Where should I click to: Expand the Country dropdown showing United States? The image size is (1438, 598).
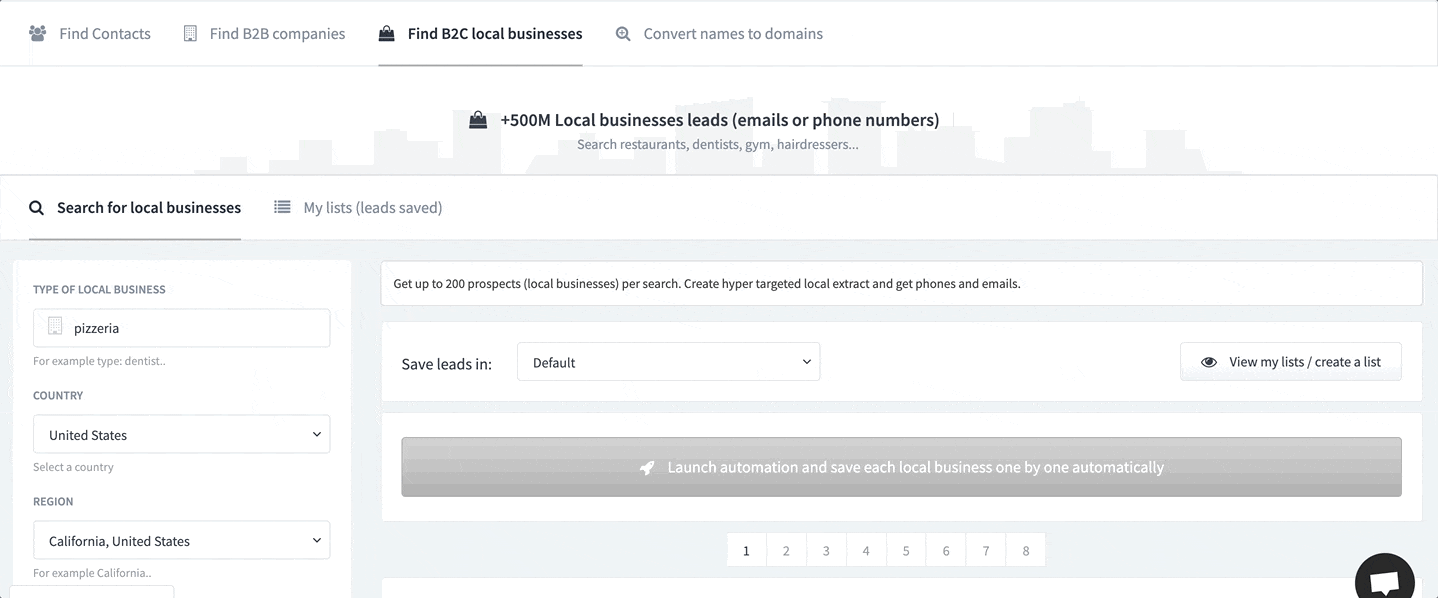[x=181, y=435]
